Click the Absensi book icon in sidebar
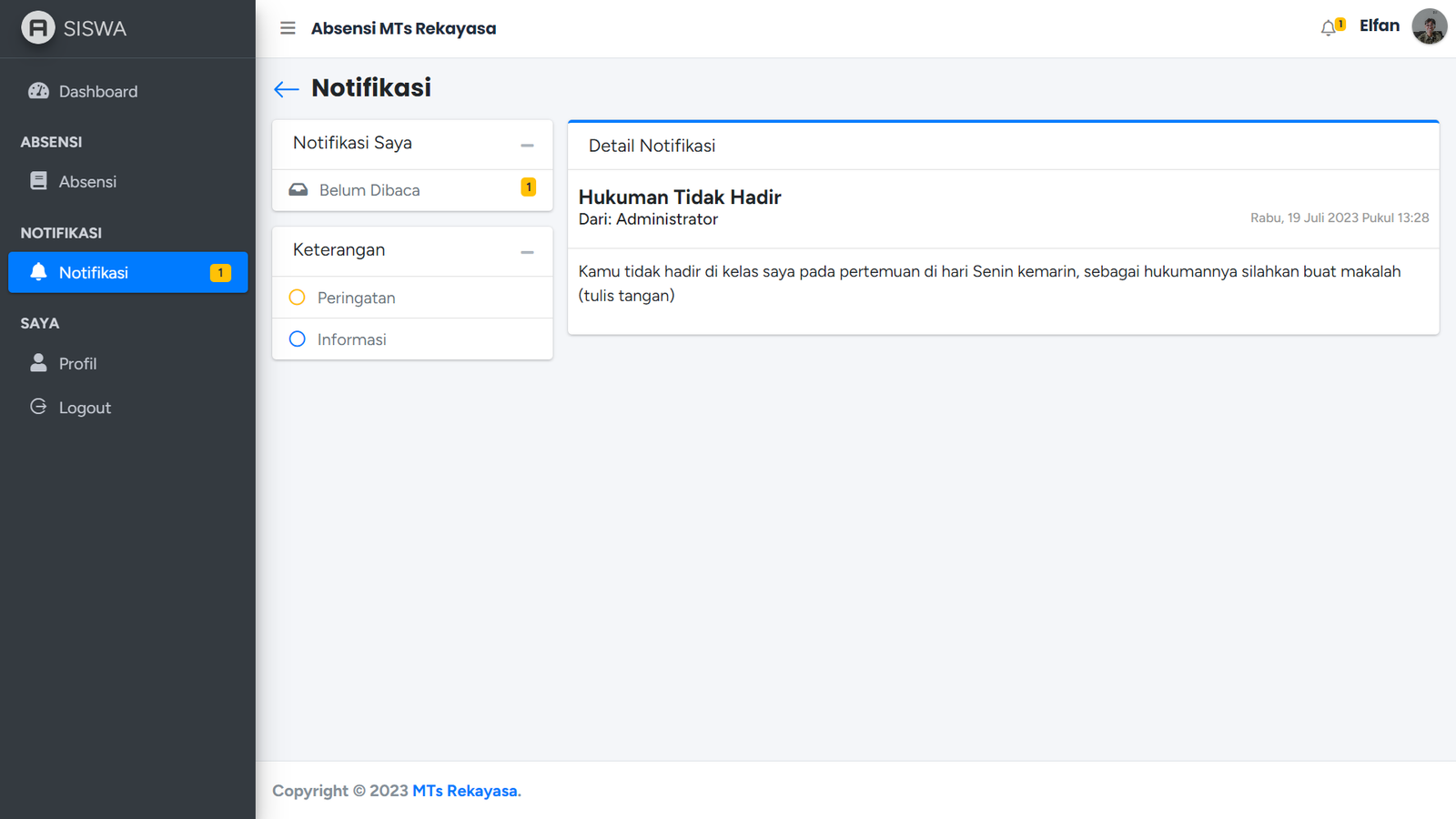 click(x=38, y=181)
